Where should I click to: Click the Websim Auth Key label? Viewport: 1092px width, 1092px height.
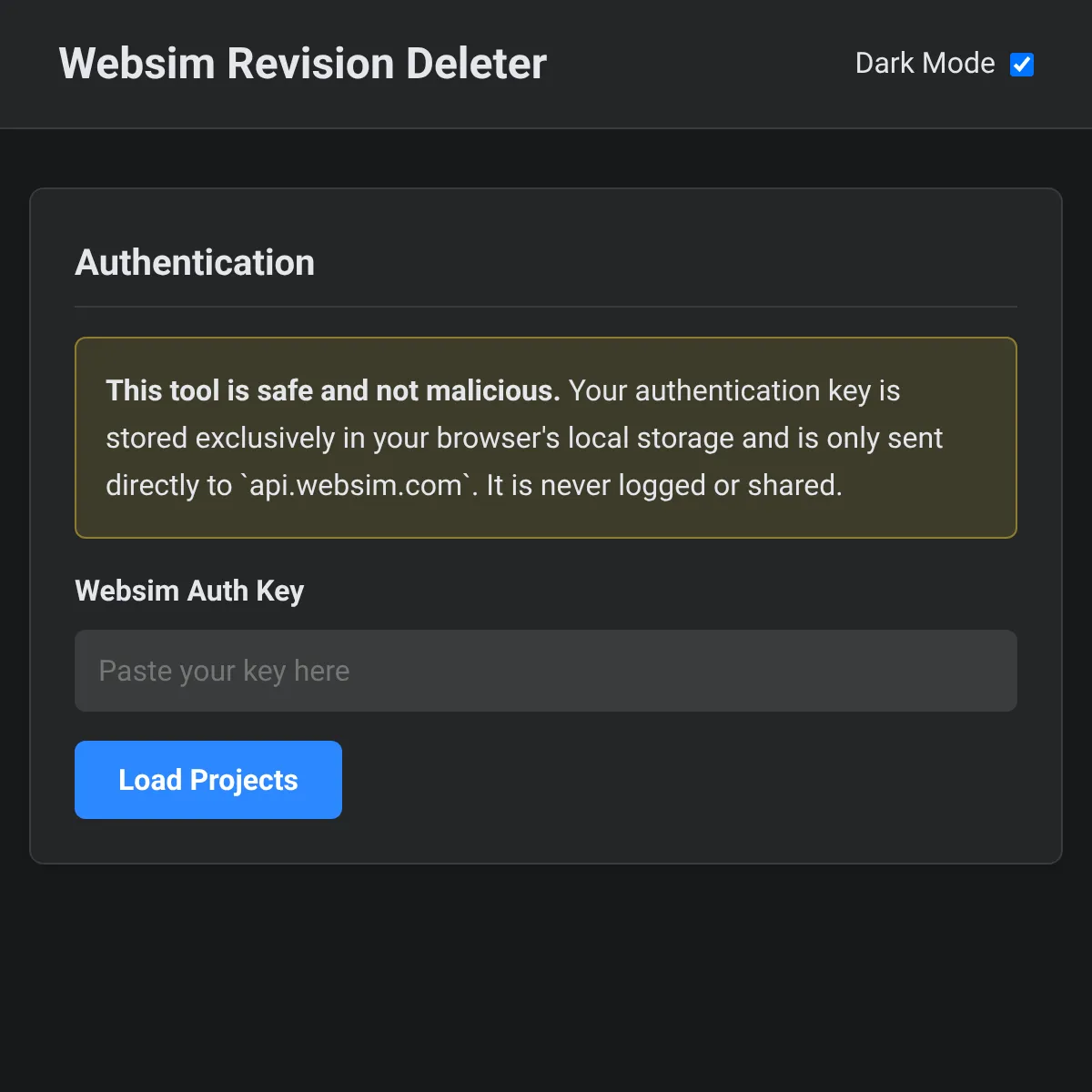point(189,591)
